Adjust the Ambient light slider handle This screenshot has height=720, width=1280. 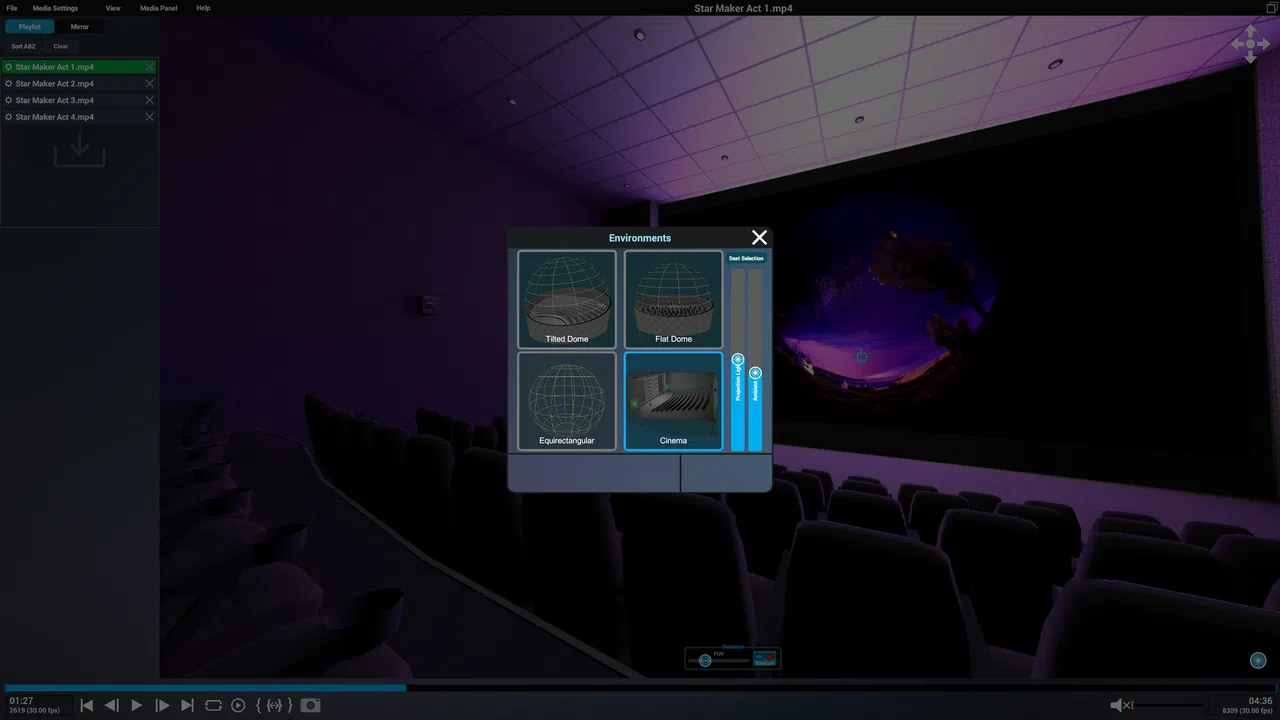[x=755, y=373]
